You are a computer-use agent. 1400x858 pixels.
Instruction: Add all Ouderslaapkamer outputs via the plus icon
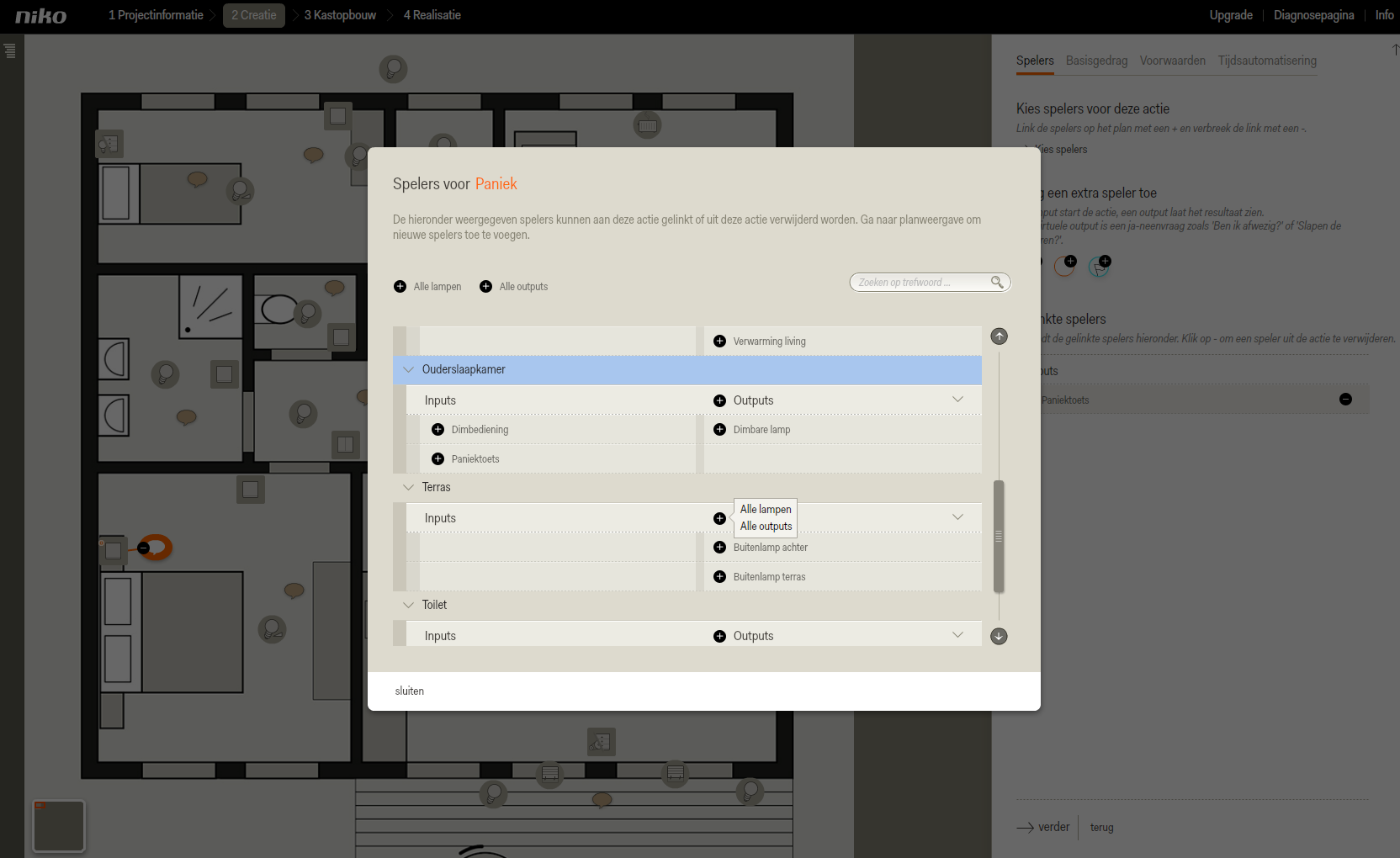pos(719,400)
